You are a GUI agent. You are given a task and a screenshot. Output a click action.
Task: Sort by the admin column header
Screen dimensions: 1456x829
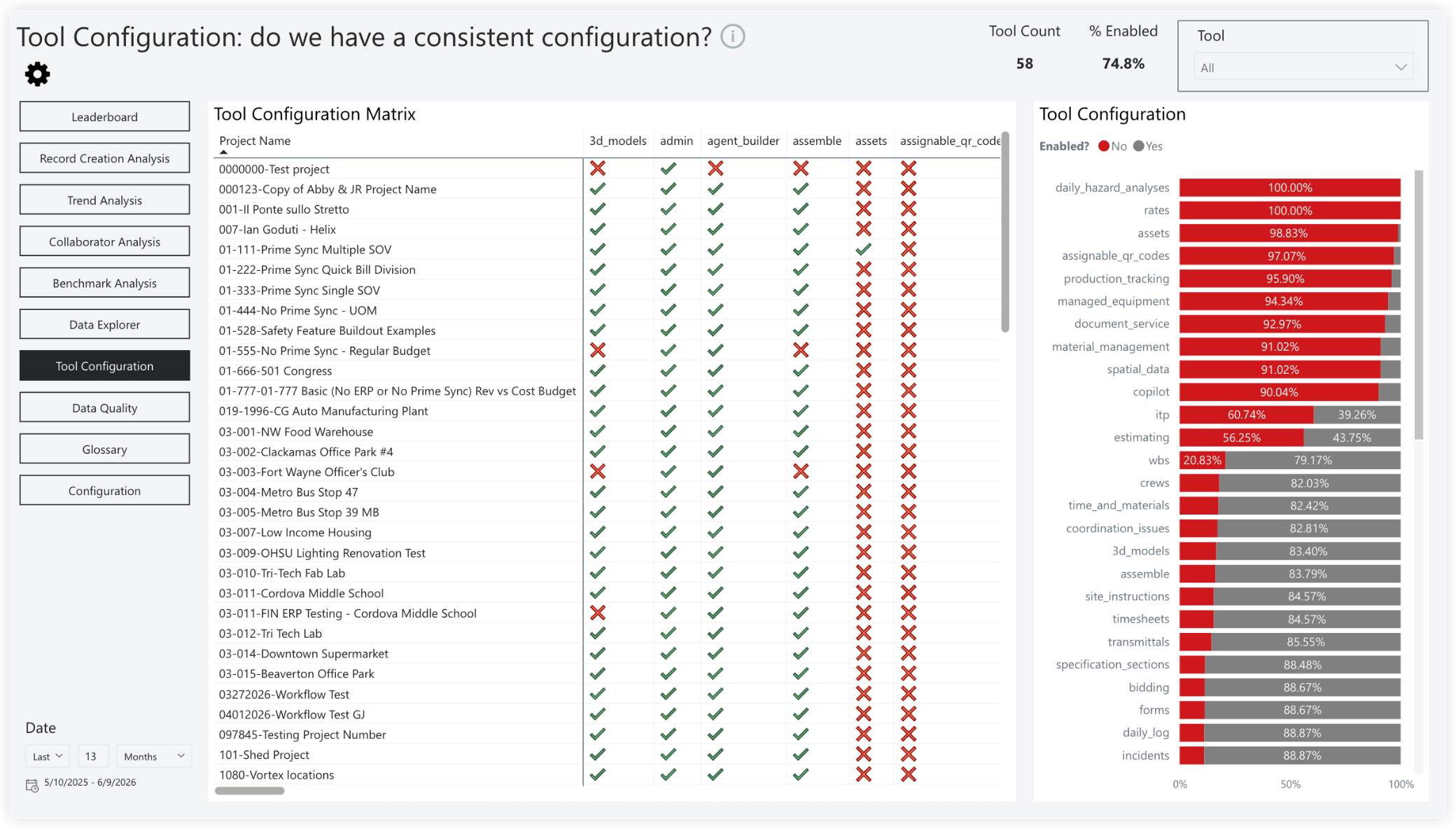pos(676,141)
